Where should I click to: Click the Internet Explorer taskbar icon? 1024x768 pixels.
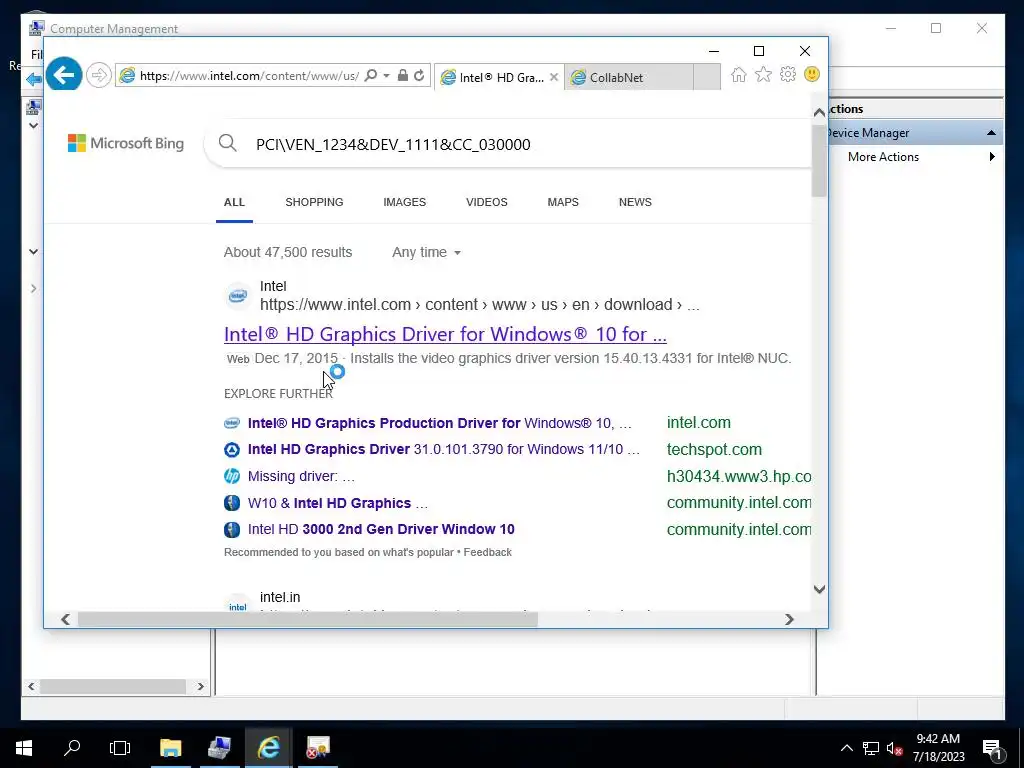268,748
